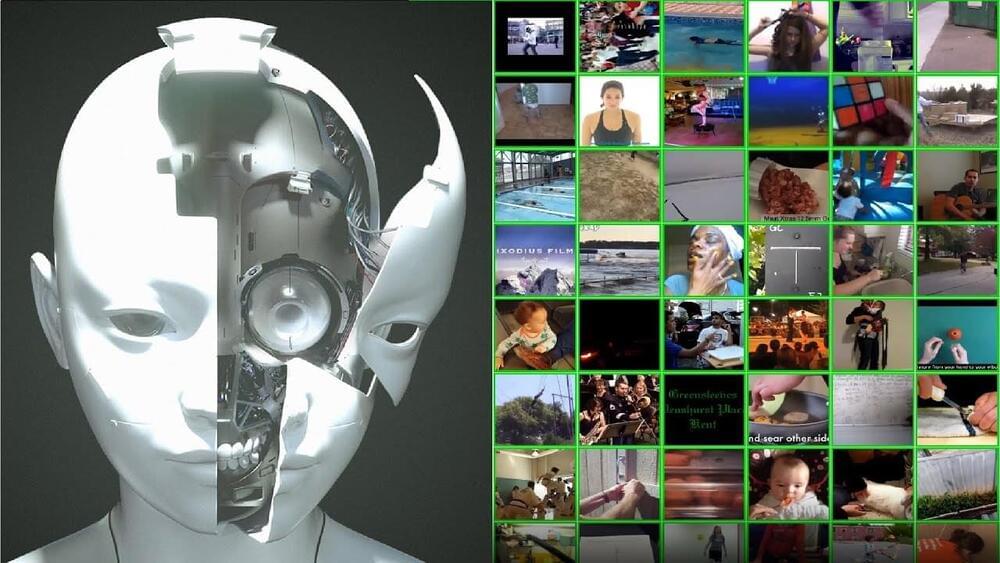1000x563 pixels.
Task: Select the fried meat on plate thumbnail
Action: pos(788,185)
